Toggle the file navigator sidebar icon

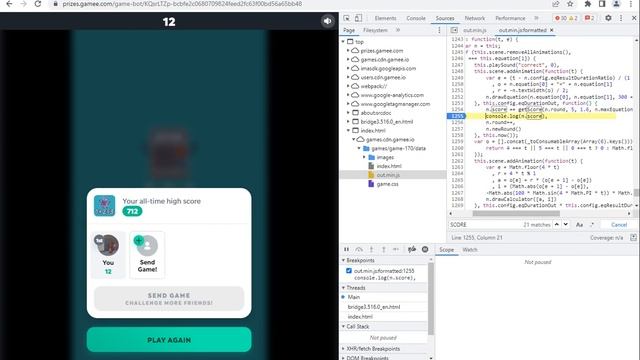454,30
